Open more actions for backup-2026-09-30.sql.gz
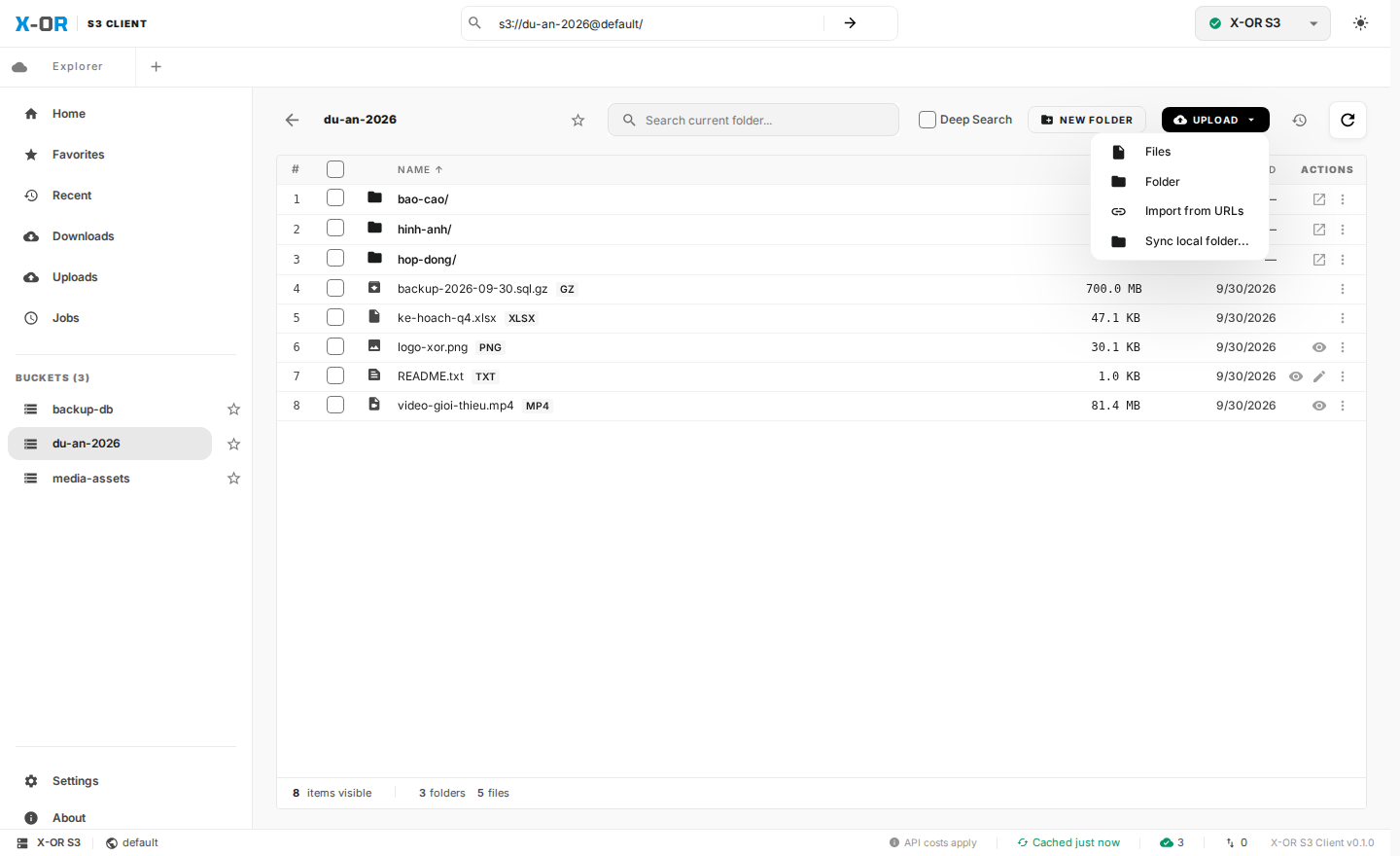 (1343, 289)
